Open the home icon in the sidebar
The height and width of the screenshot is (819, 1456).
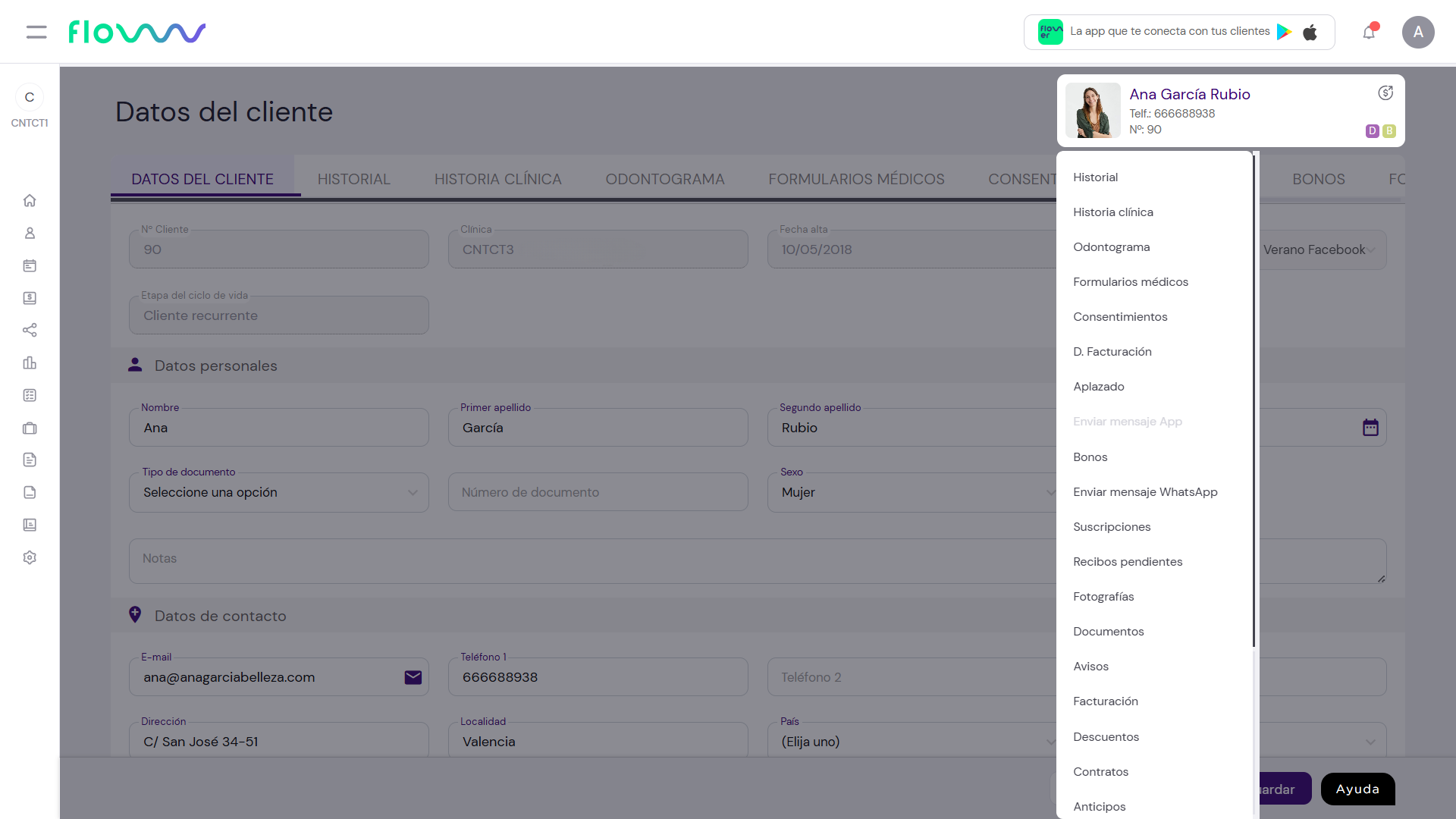pos(30,200)
